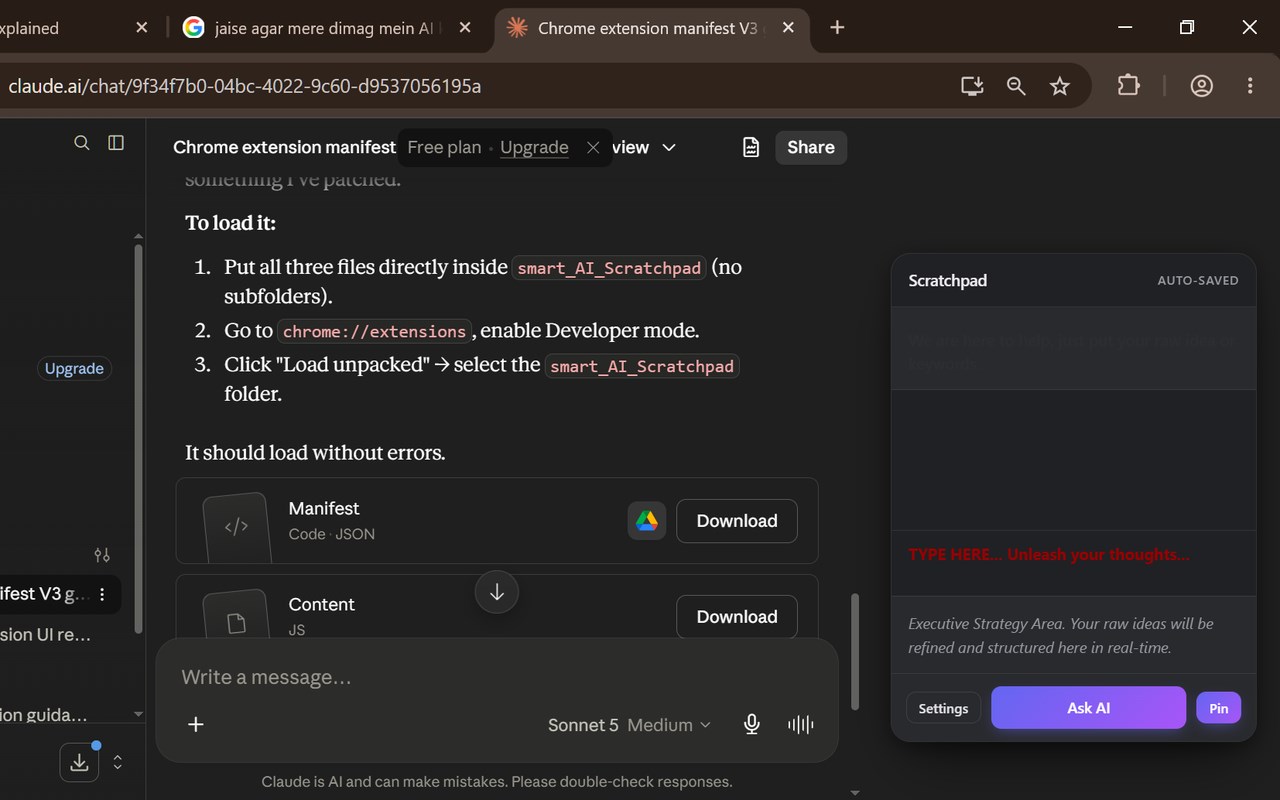Screen dimensions: 1280x800
Task: Click the 'Scratchpad' panel title
Action: tap(947, 281)
